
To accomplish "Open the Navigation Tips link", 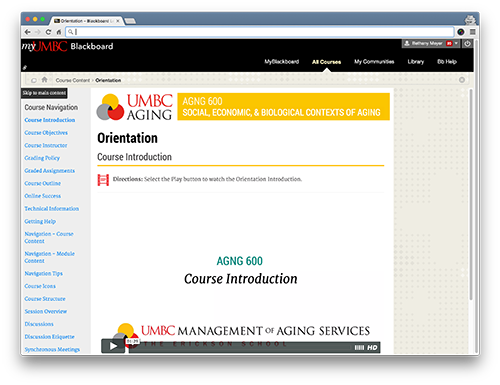I will 44,273.
